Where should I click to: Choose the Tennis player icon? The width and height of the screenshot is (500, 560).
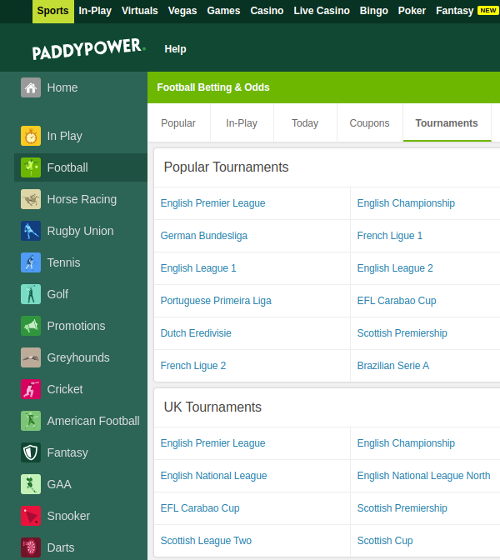[31, 262]
